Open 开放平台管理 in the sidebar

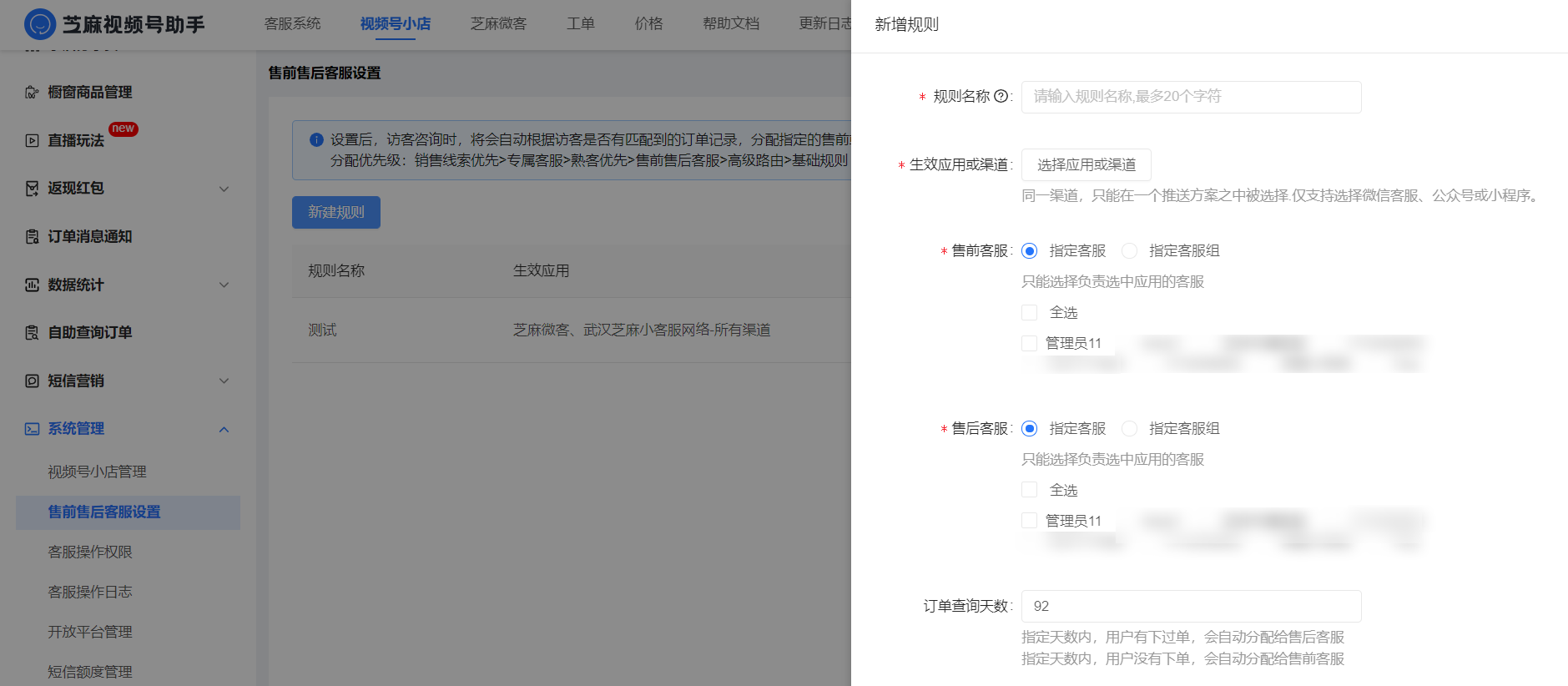pyautogui.click(x=90, y=633)
